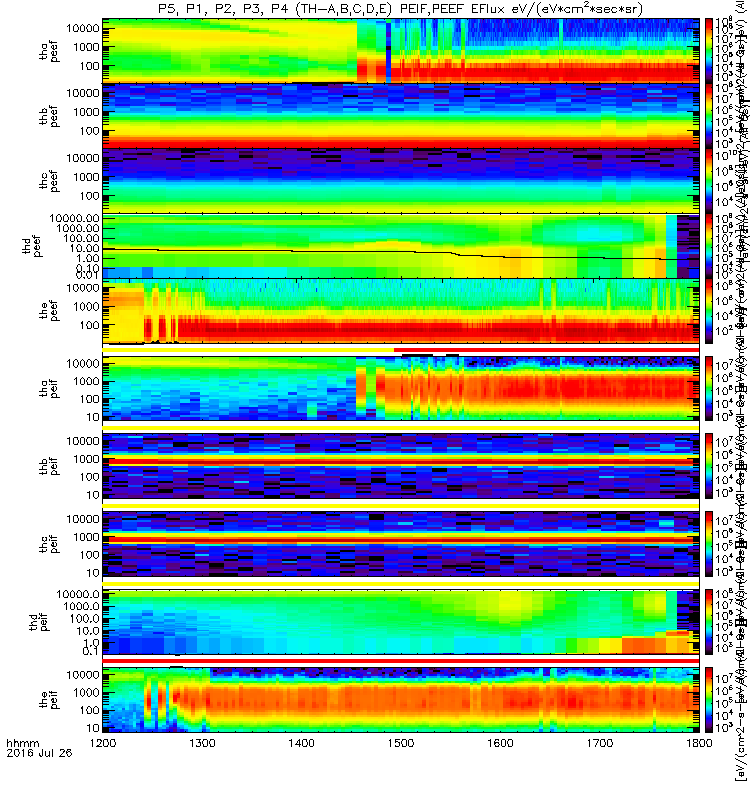
Task: Select the 'thd peef' panel label
Action: click(x=31, y=246)
